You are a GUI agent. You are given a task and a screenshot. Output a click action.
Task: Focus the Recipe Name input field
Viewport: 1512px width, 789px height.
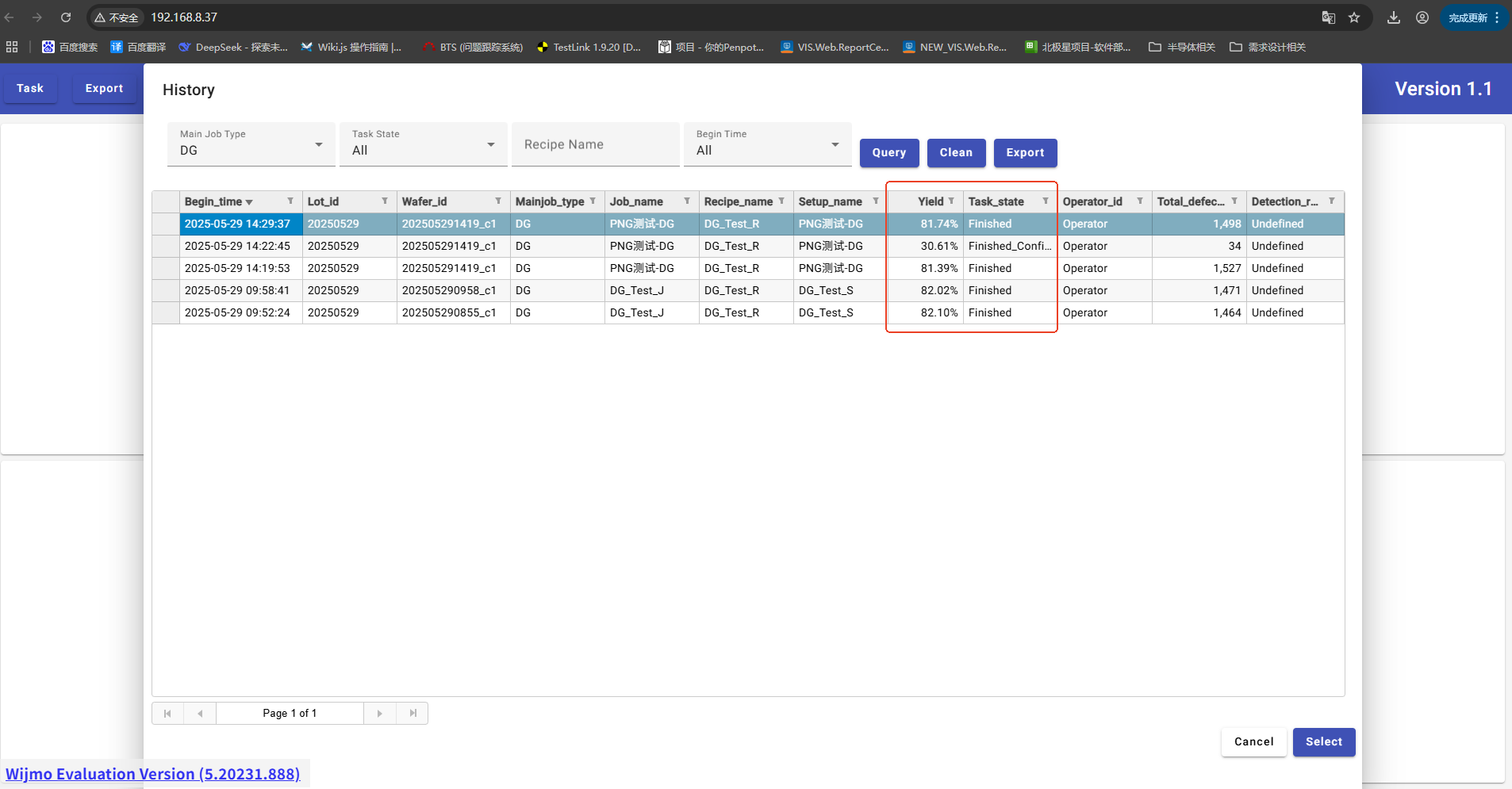(x=596, y=144)
